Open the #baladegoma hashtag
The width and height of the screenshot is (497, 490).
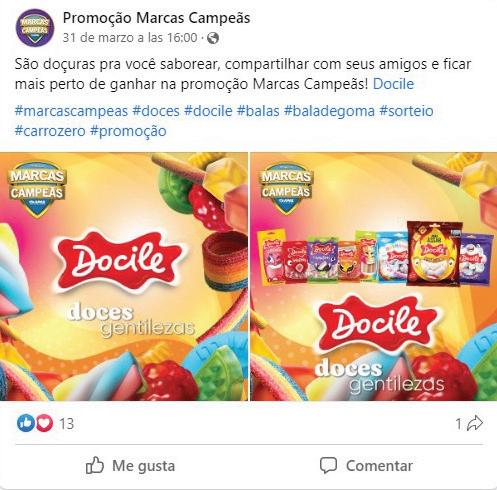[329, 111]
